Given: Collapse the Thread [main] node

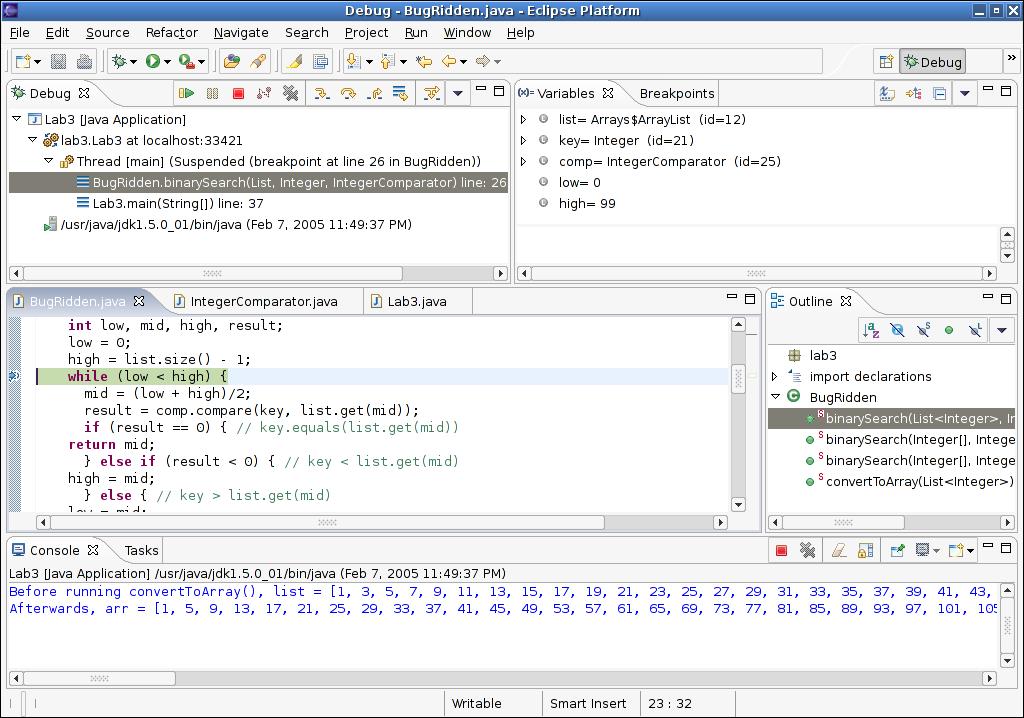Looking at the screenshot, I should click(x=48, y=161).
